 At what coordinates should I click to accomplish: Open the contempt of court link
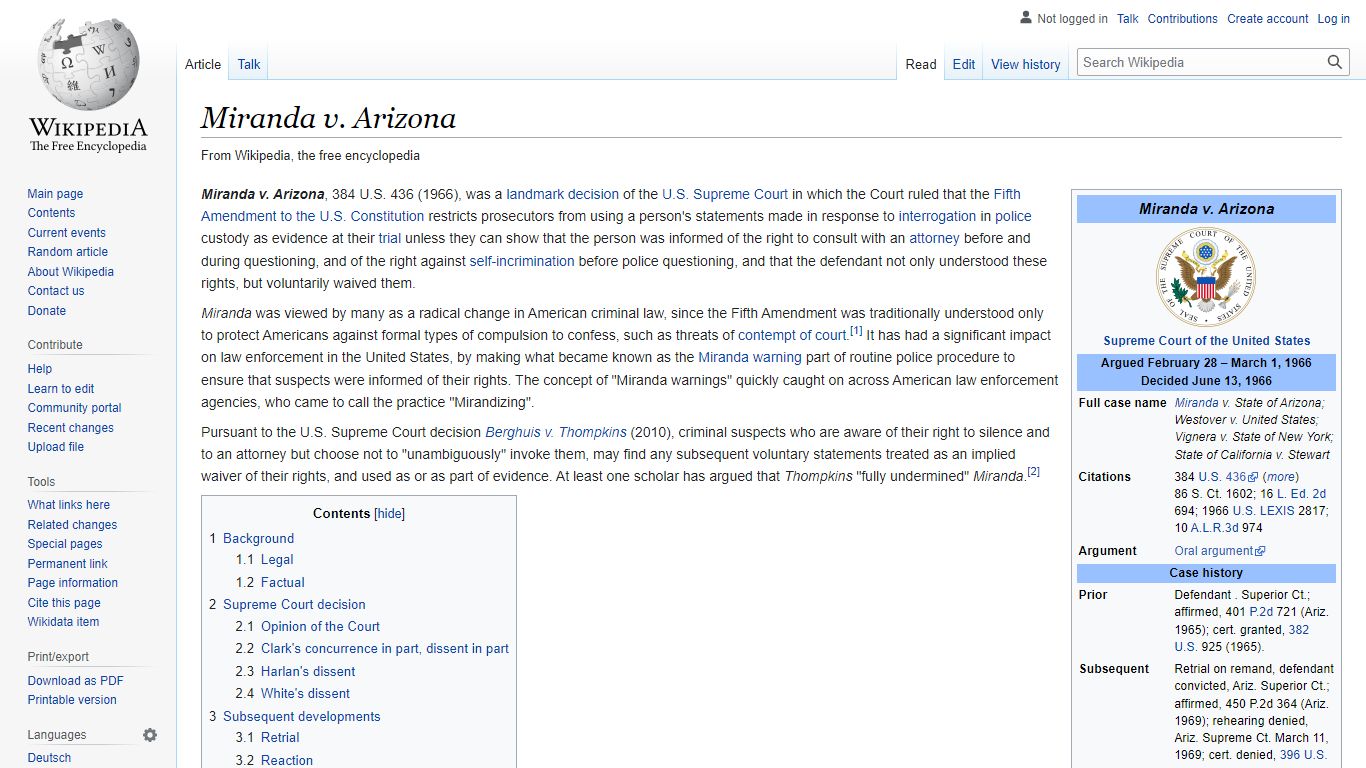click(793, 335)
